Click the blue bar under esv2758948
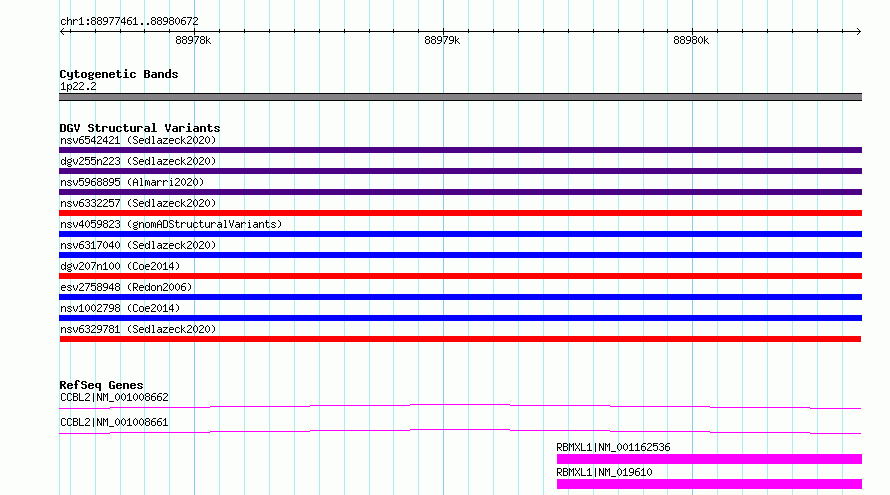The width and height of the screenshot is (890, 495). pyautogui.click(x=460, y=297)
